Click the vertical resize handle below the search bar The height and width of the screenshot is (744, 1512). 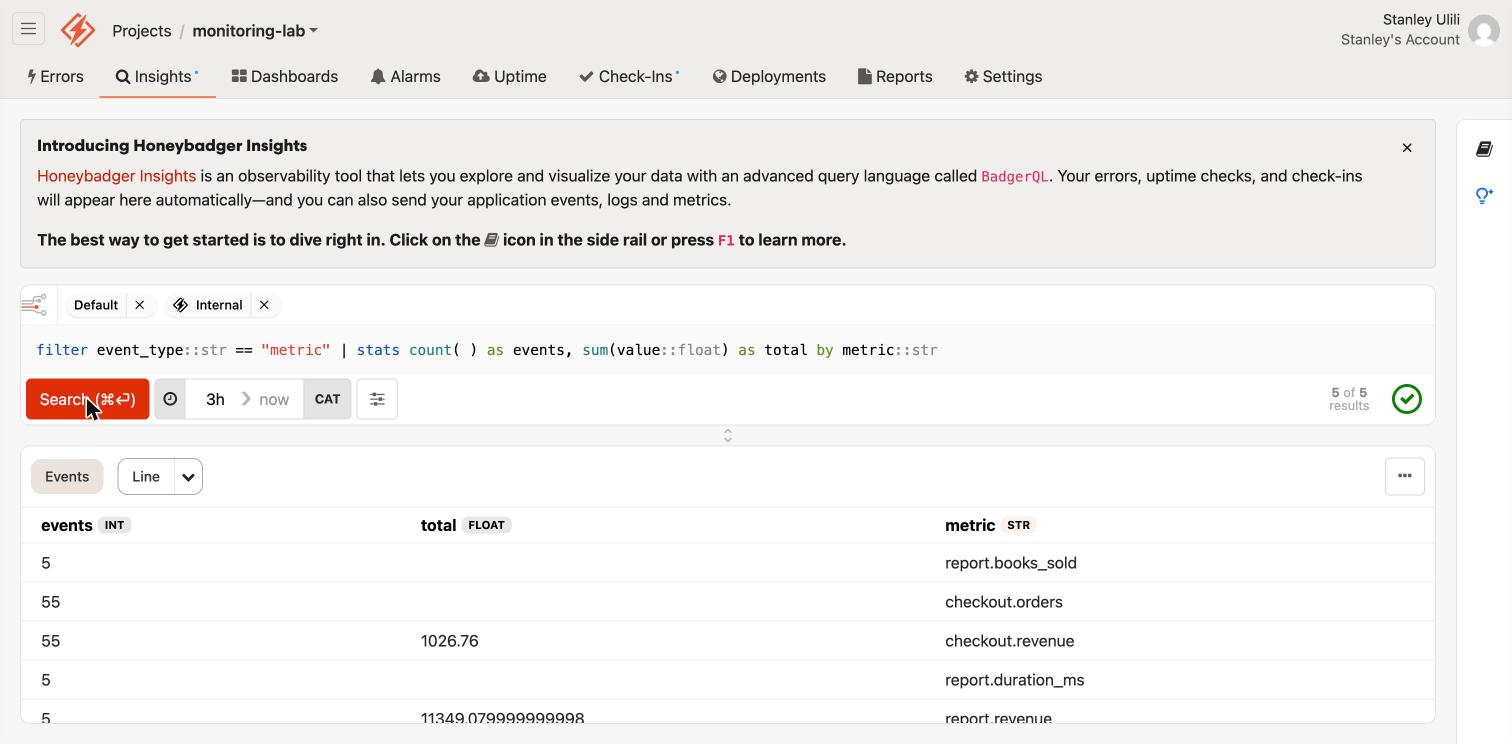(728, 436)
